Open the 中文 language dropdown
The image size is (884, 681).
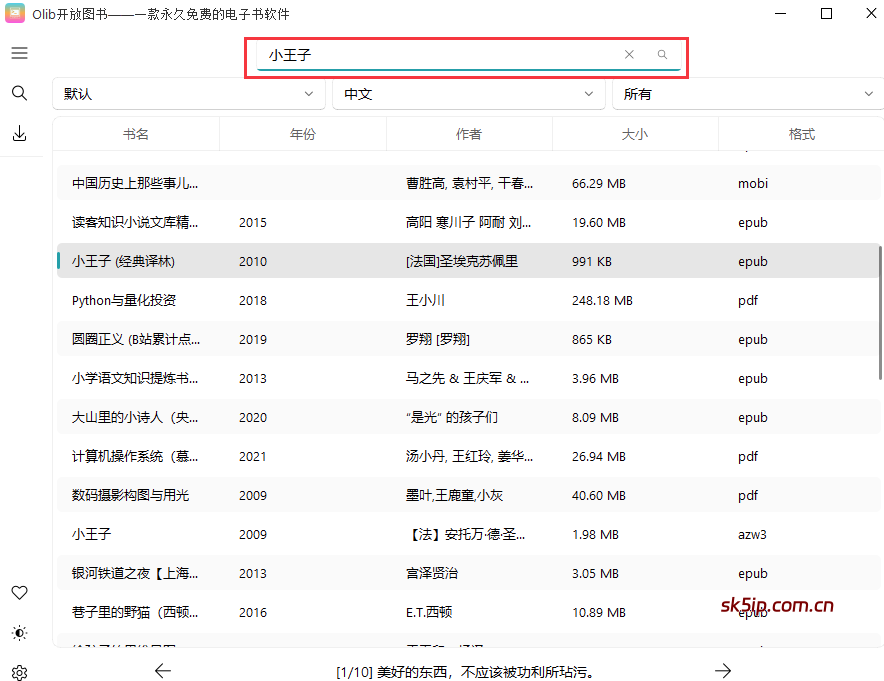(468, 93)
